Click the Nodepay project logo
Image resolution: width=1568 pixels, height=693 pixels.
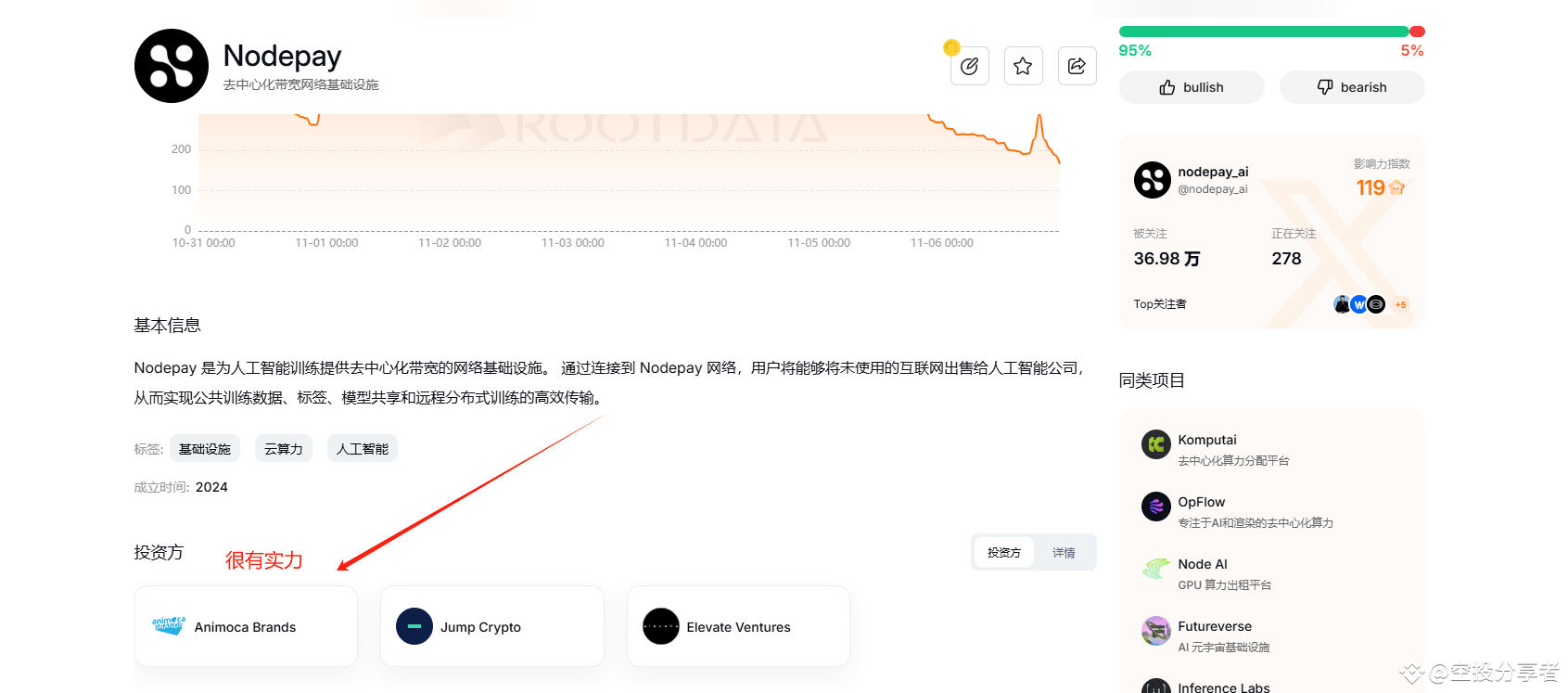pos(172,66)
